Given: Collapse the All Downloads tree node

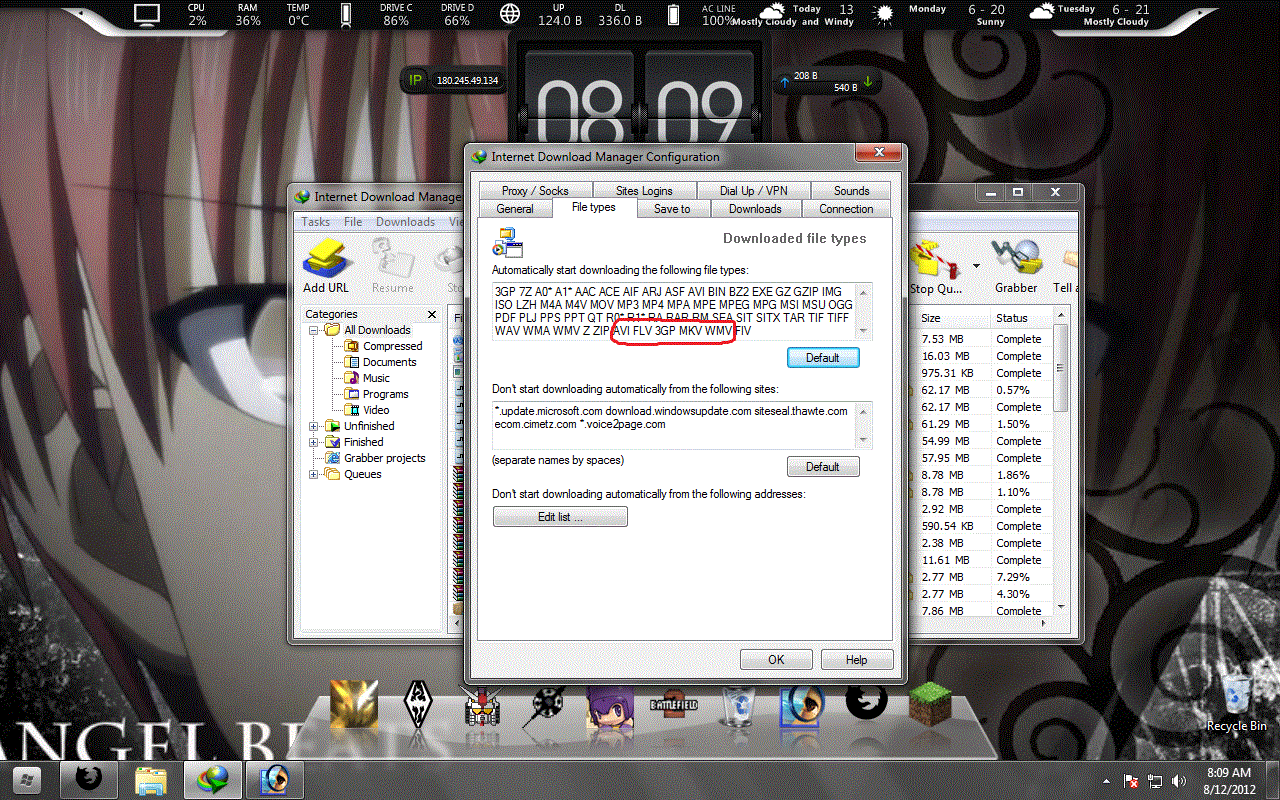Looking at the screenshot, I should pyautogui.click(x=314, y=330).
